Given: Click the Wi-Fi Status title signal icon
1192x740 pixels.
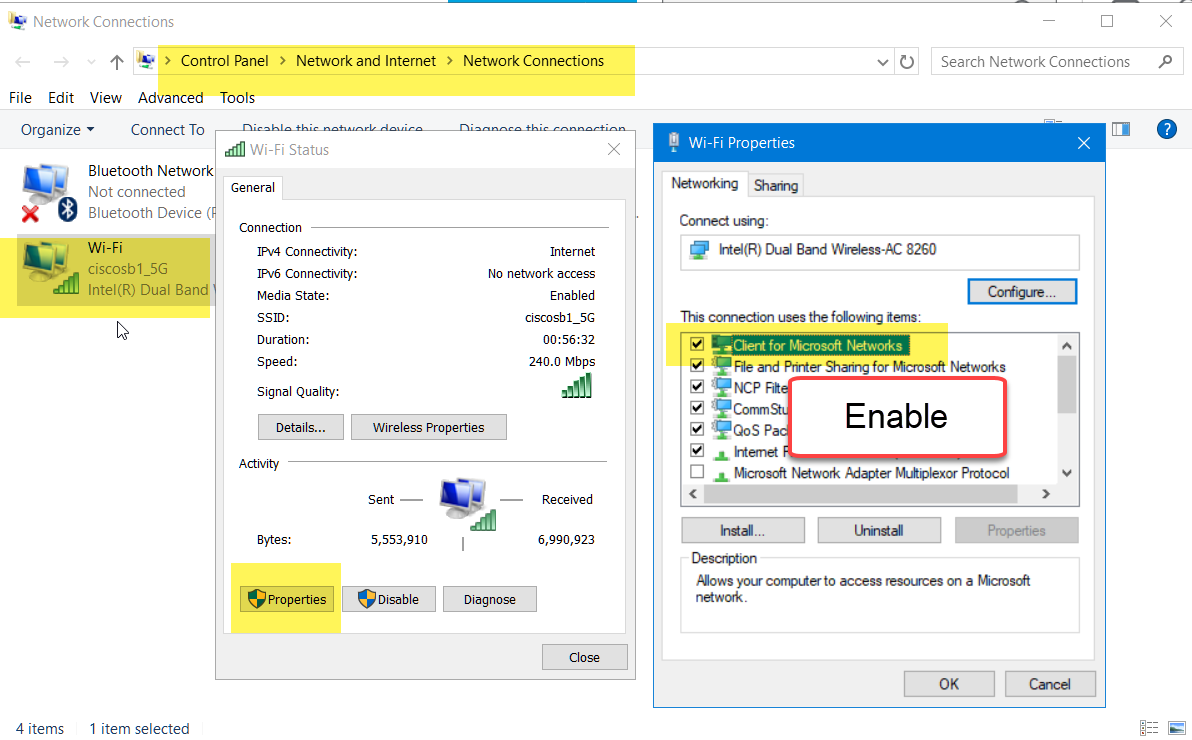Looking at the screenshot, I should 235,149.
